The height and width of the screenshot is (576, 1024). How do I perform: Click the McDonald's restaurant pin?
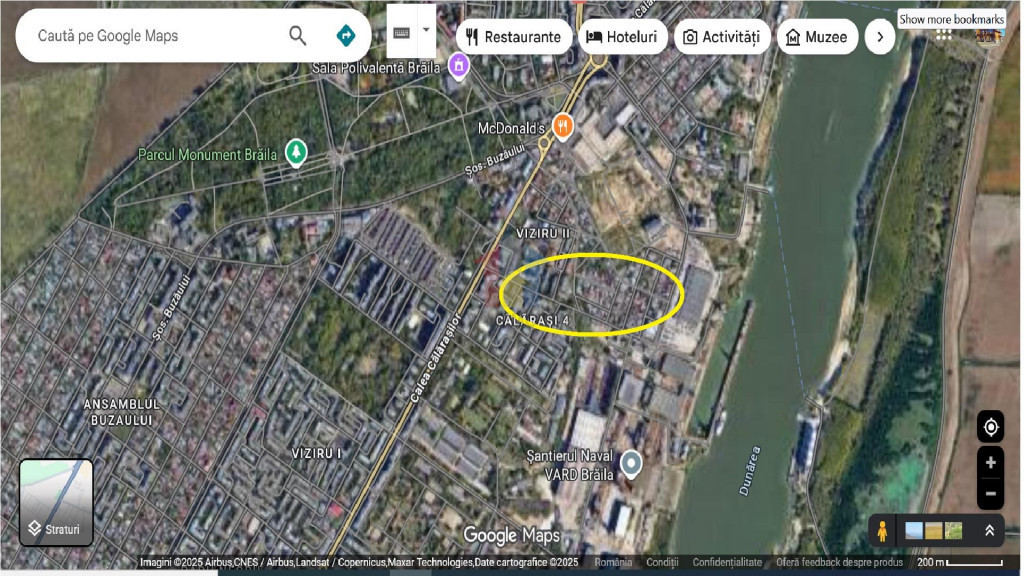tap(563, 127)
